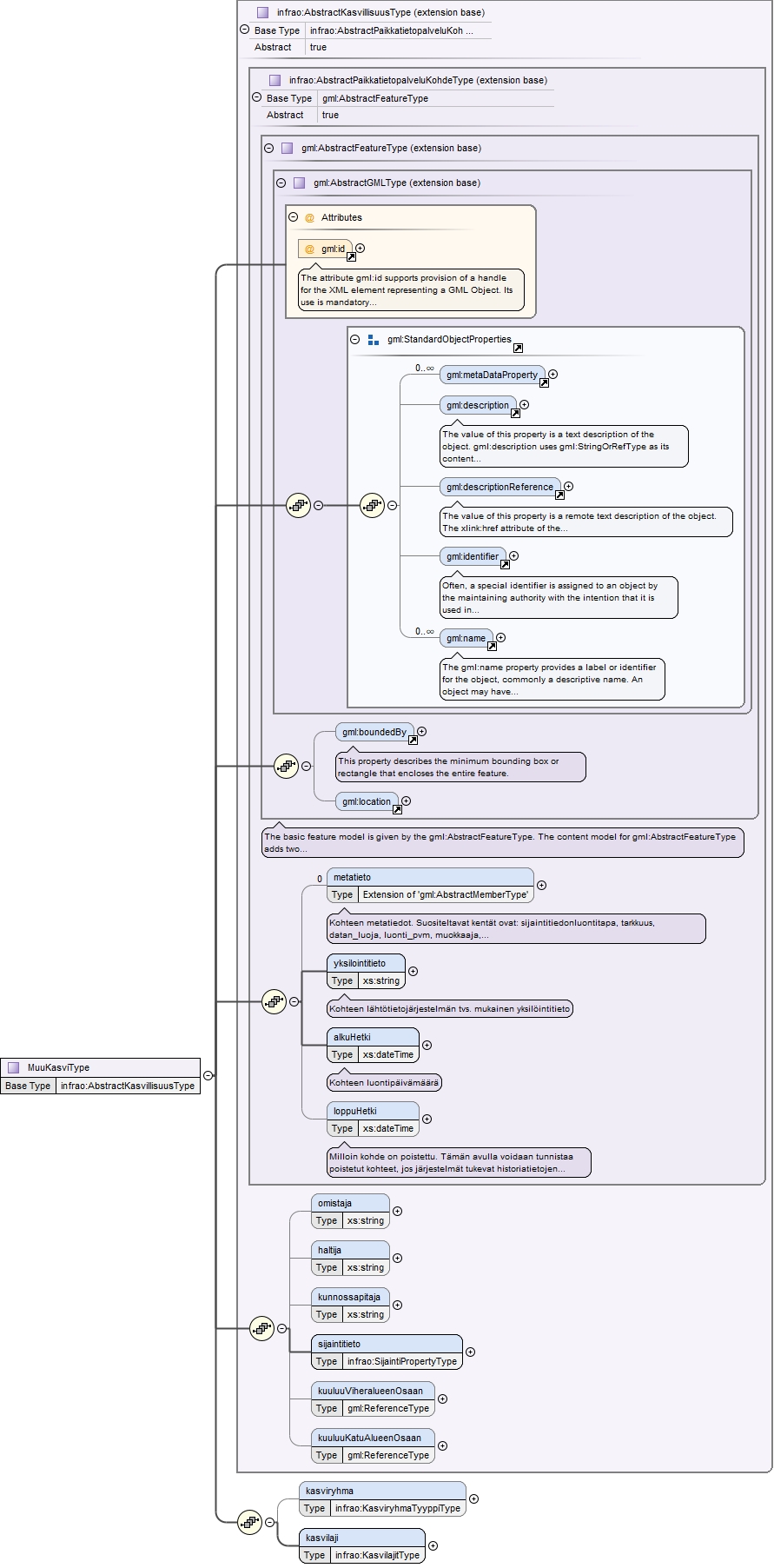The width and height of the screenshot is (774, 1568).
Task: Expand the gml:id attribute plus button
Action: tap(361, 248)
